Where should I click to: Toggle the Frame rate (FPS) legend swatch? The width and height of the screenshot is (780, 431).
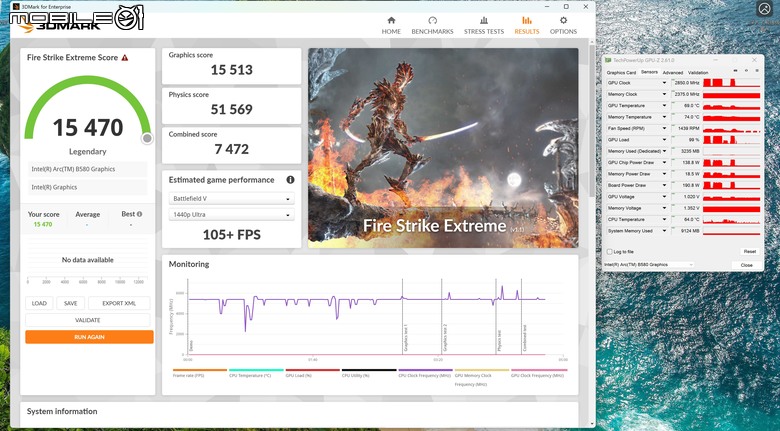[x=200, y=370]
